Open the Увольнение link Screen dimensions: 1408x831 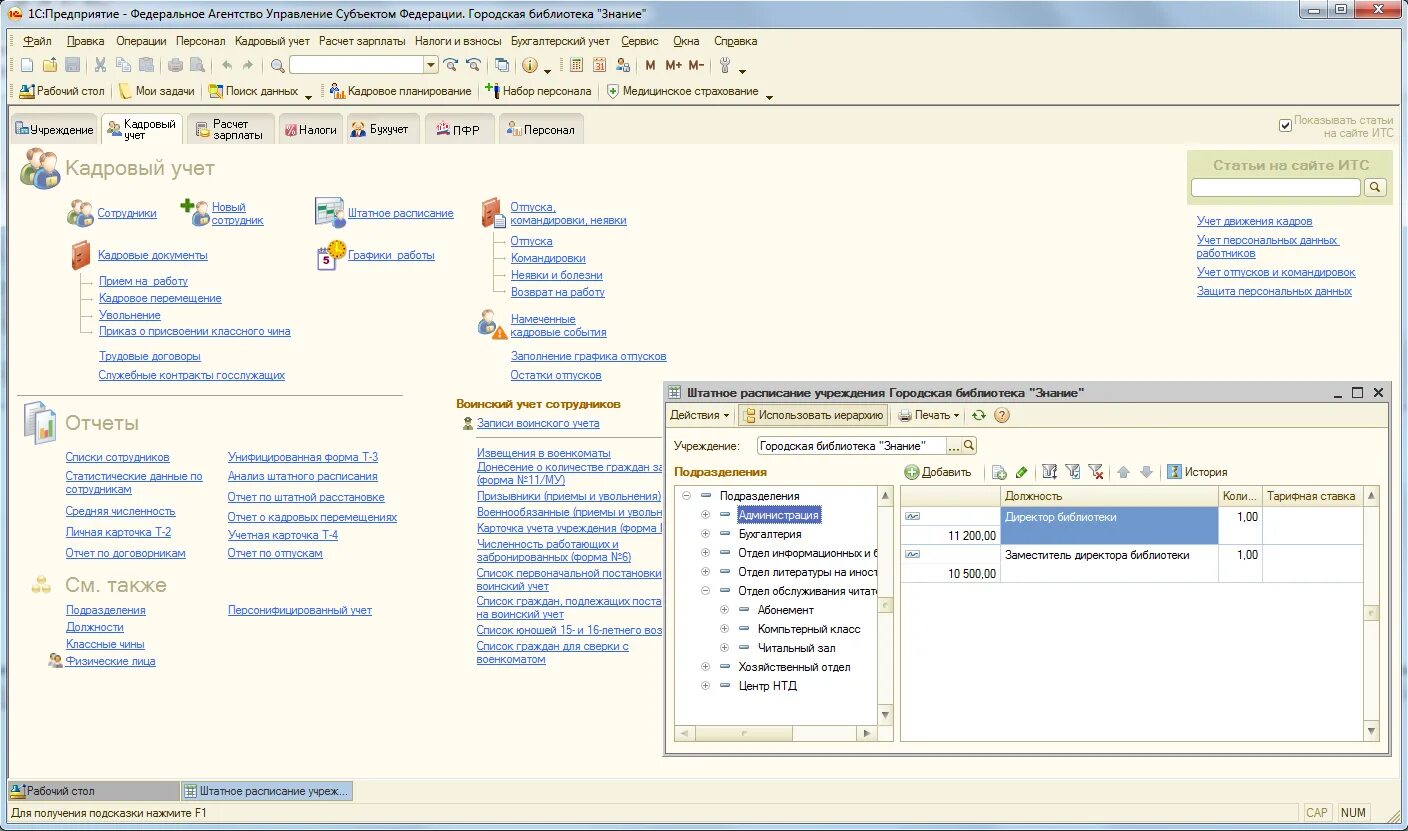pos(129,315)
